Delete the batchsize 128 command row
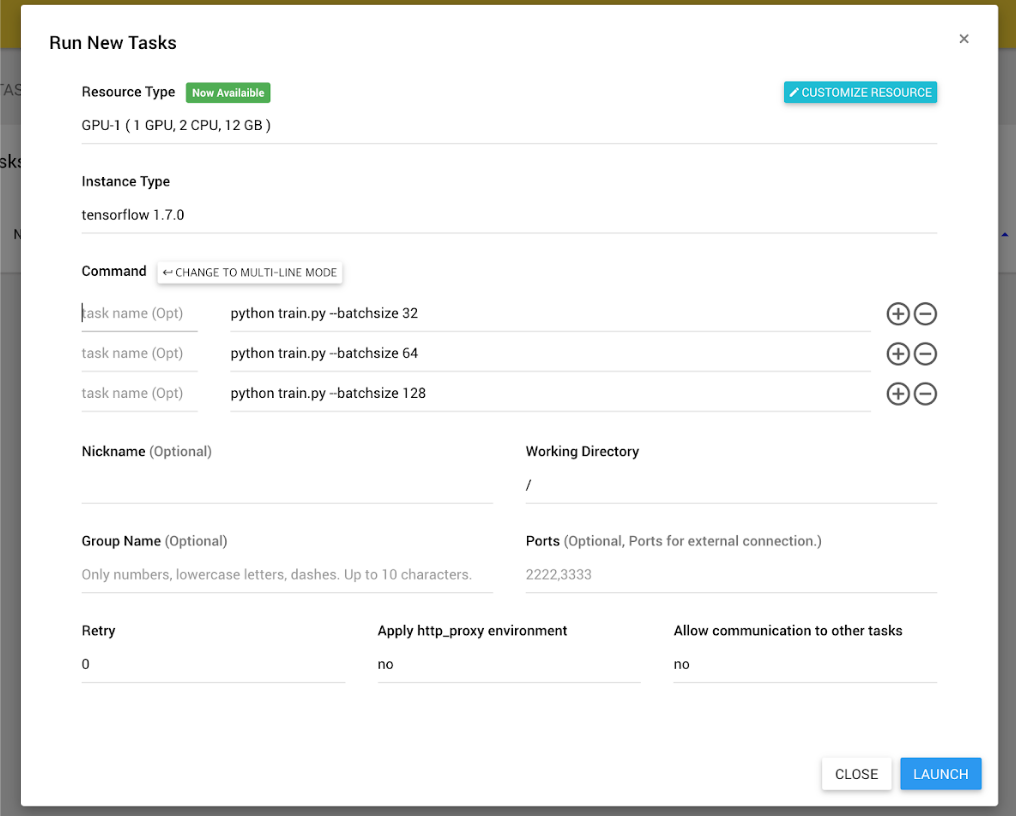The height and width of the screenshot is (816, 1016). click(x=926, y=394)
